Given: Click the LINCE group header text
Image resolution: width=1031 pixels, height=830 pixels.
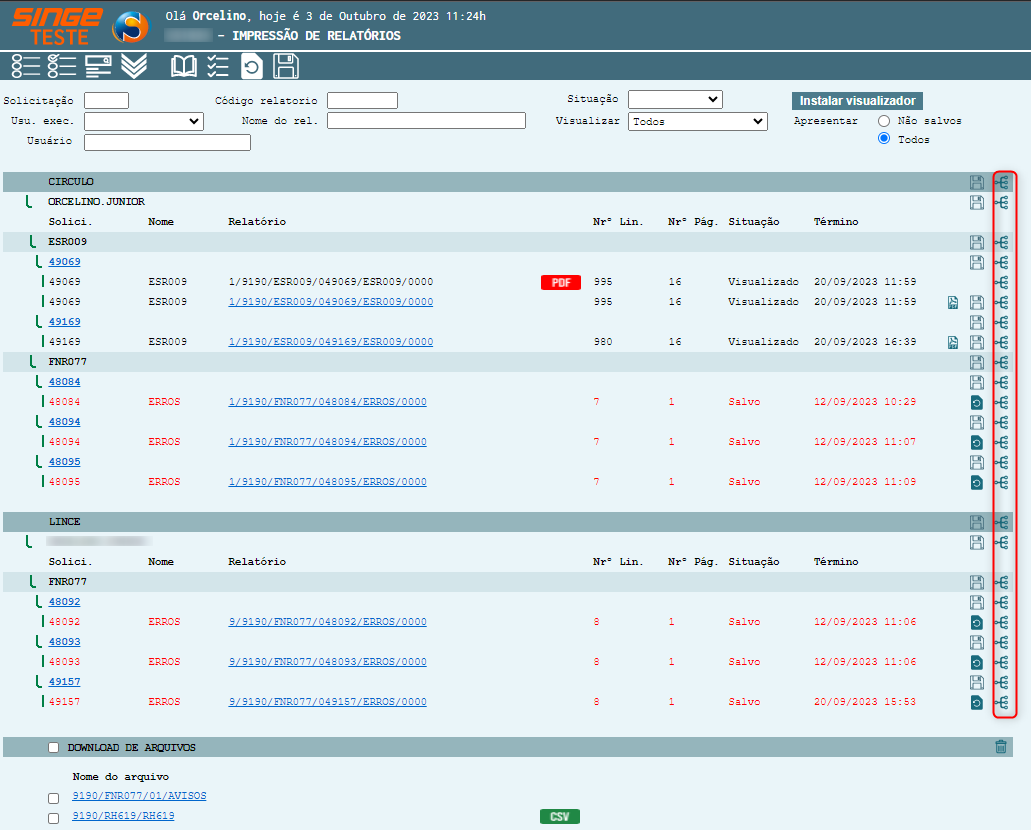Looking at the screenshot, I should click(x=64, y=522).
